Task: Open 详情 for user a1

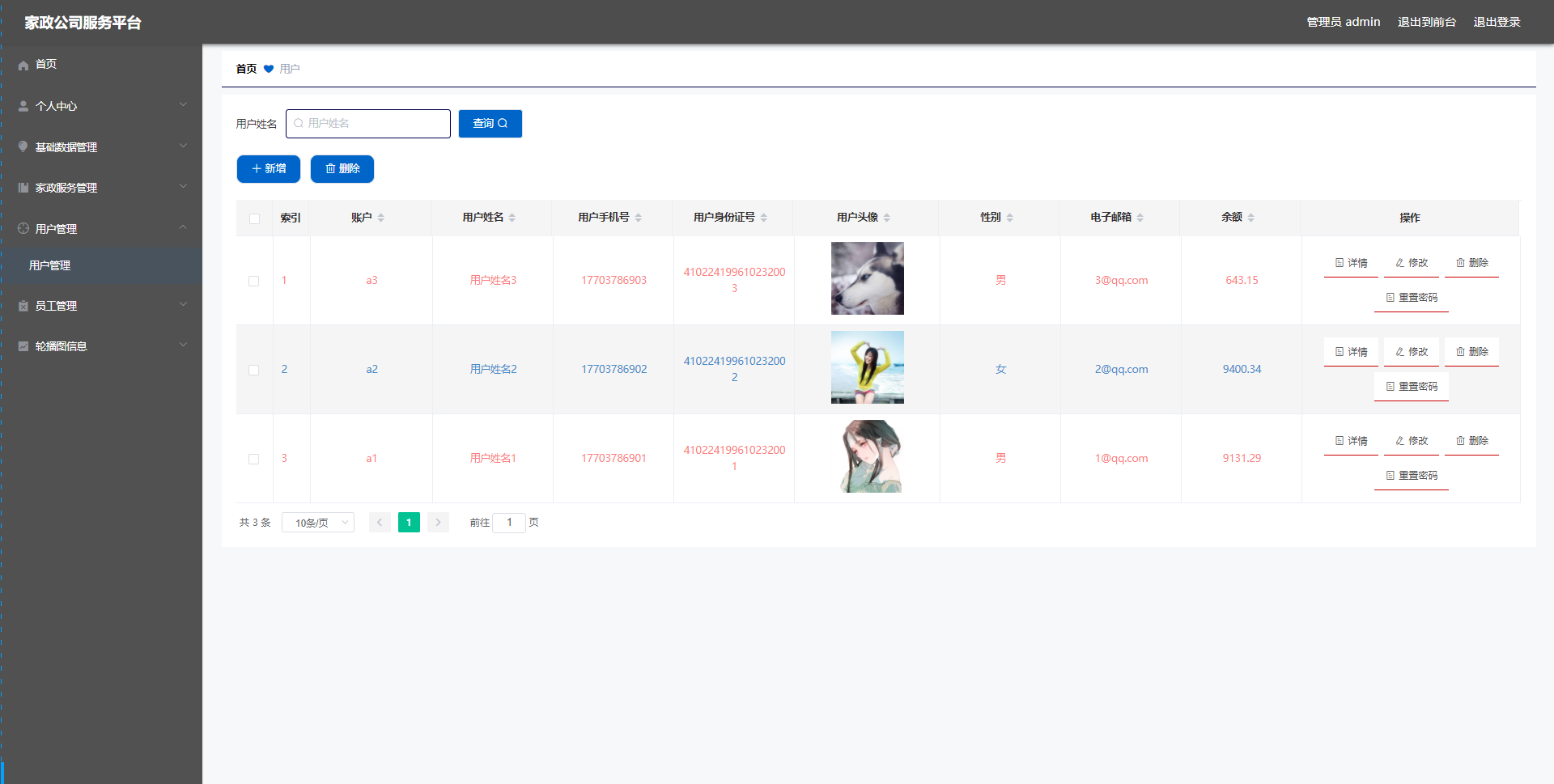Action: coord(1351,441)
